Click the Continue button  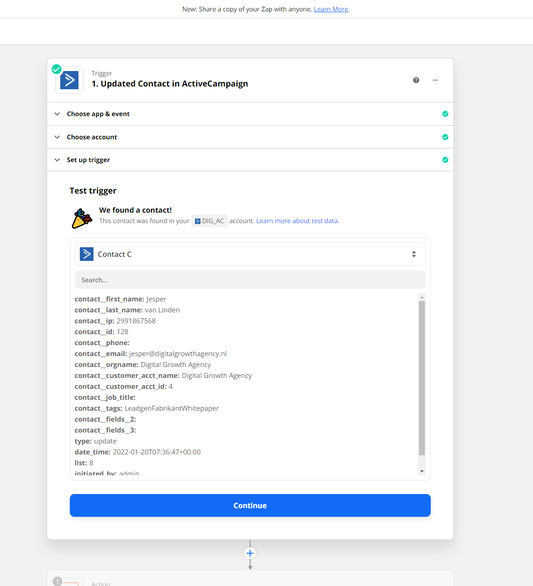(x=250, y=505)
